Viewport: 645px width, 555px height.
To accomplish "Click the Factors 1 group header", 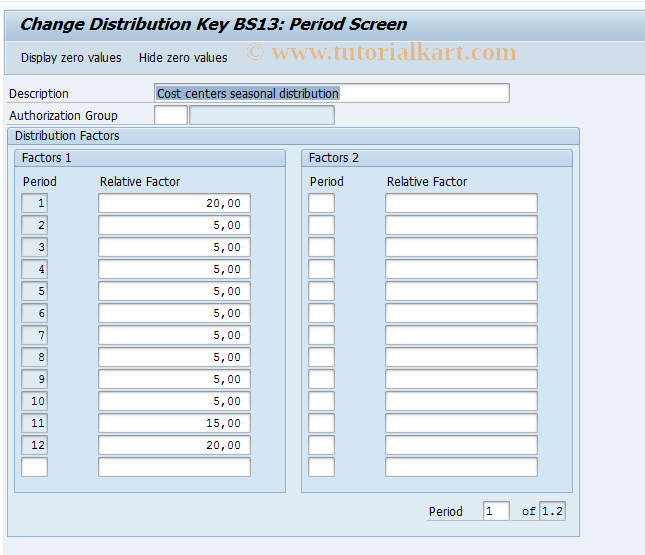I will (x=150, y=158).
